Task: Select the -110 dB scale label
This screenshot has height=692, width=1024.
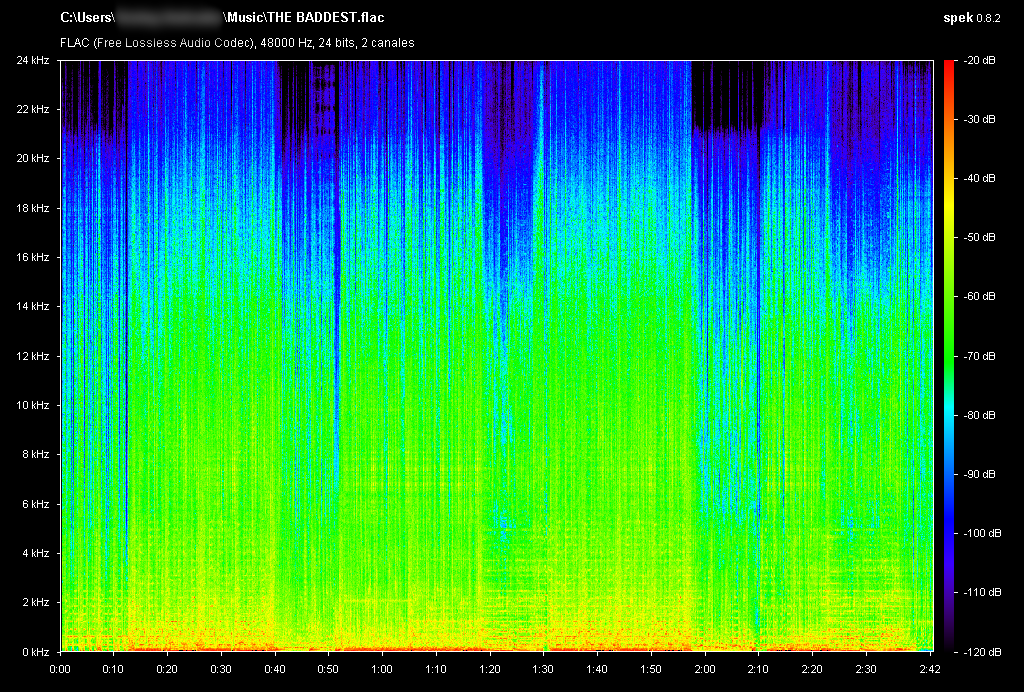Action: 982,592
